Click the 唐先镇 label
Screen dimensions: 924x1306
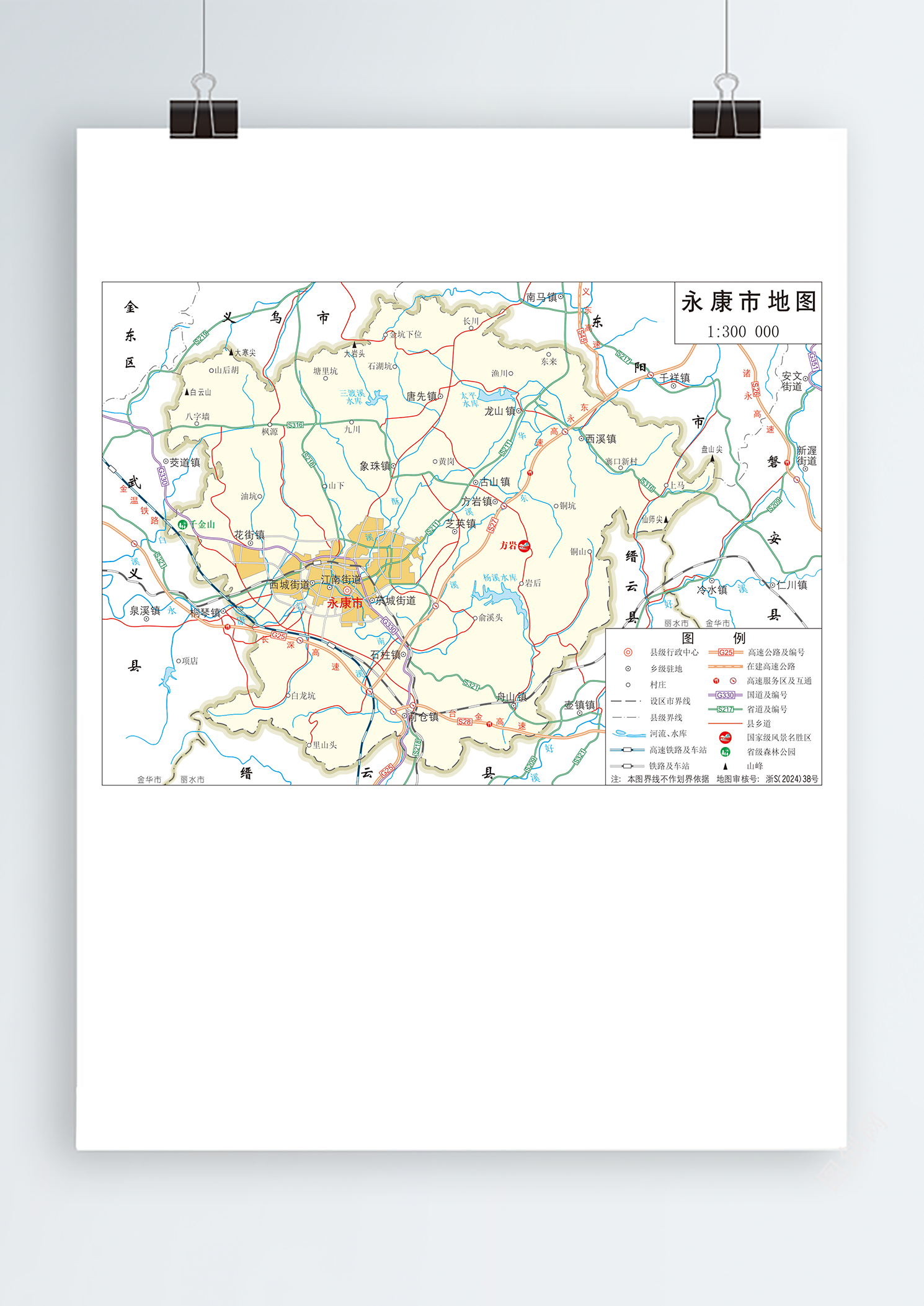click(422, 396)
